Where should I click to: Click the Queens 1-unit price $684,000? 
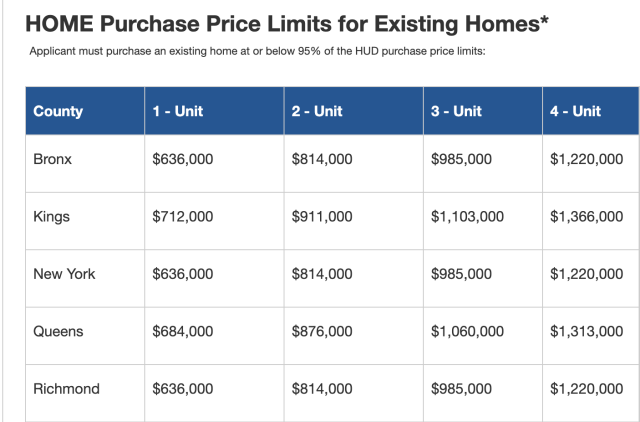click(182, 331)
